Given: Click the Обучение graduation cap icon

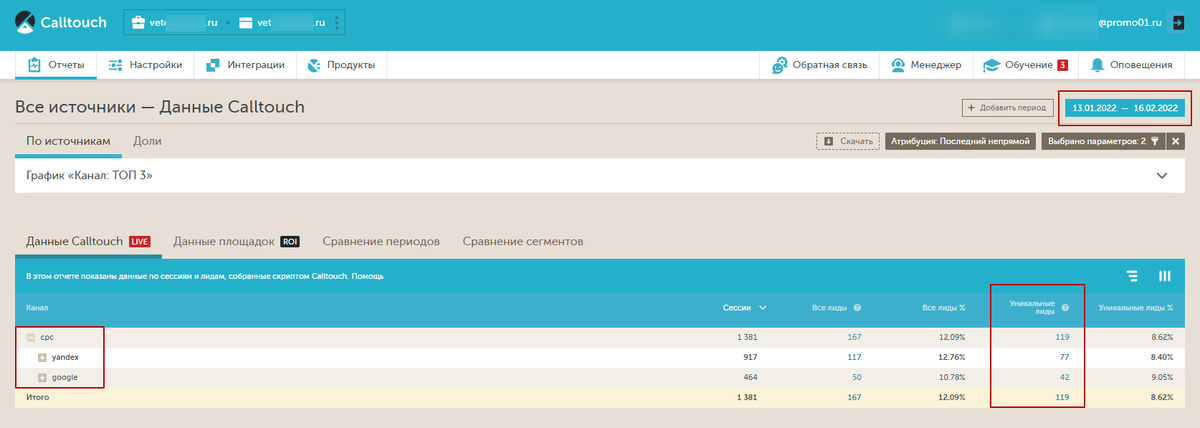Looking at the screenshot, I should [x=992, y=65].
